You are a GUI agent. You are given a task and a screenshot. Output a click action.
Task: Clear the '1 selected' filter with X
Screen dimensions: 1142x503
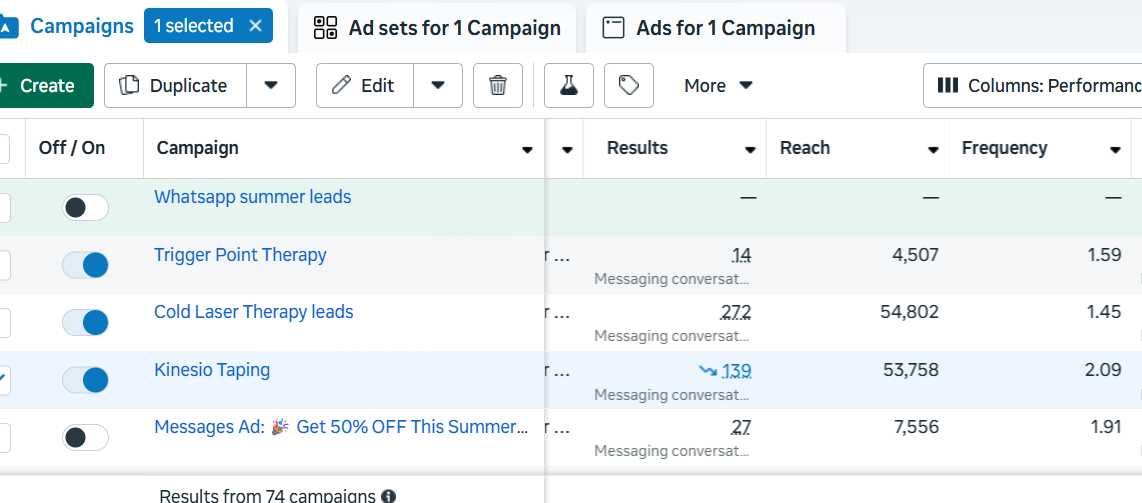tap(255, 26)
